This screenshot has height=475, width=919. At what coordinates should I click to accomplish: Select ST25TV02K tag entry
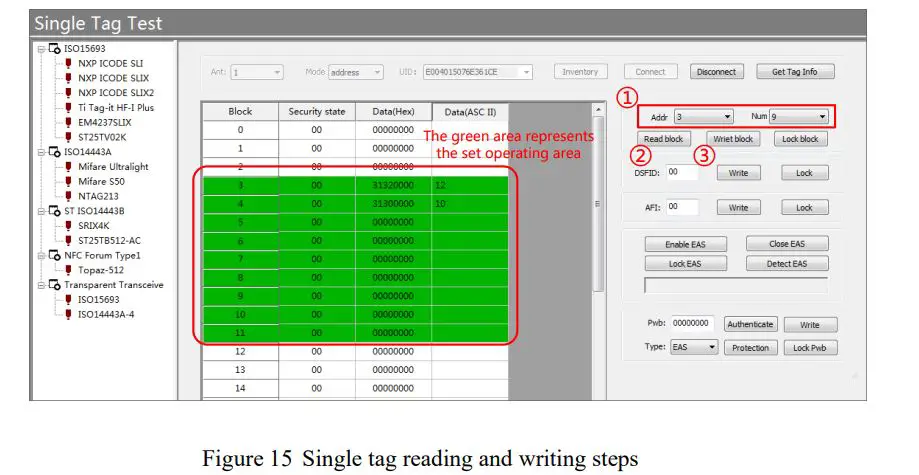coord(102,137)
